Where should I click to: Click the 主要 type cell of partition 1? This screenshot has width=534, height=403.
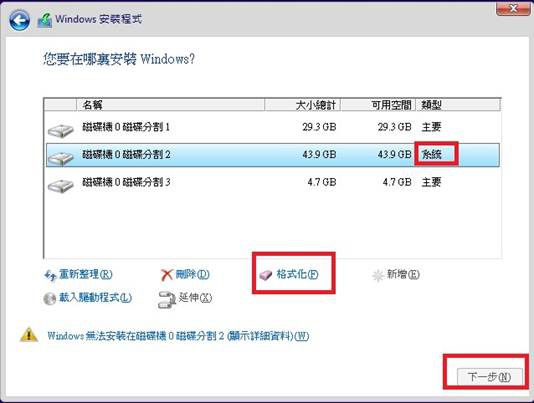431,127
